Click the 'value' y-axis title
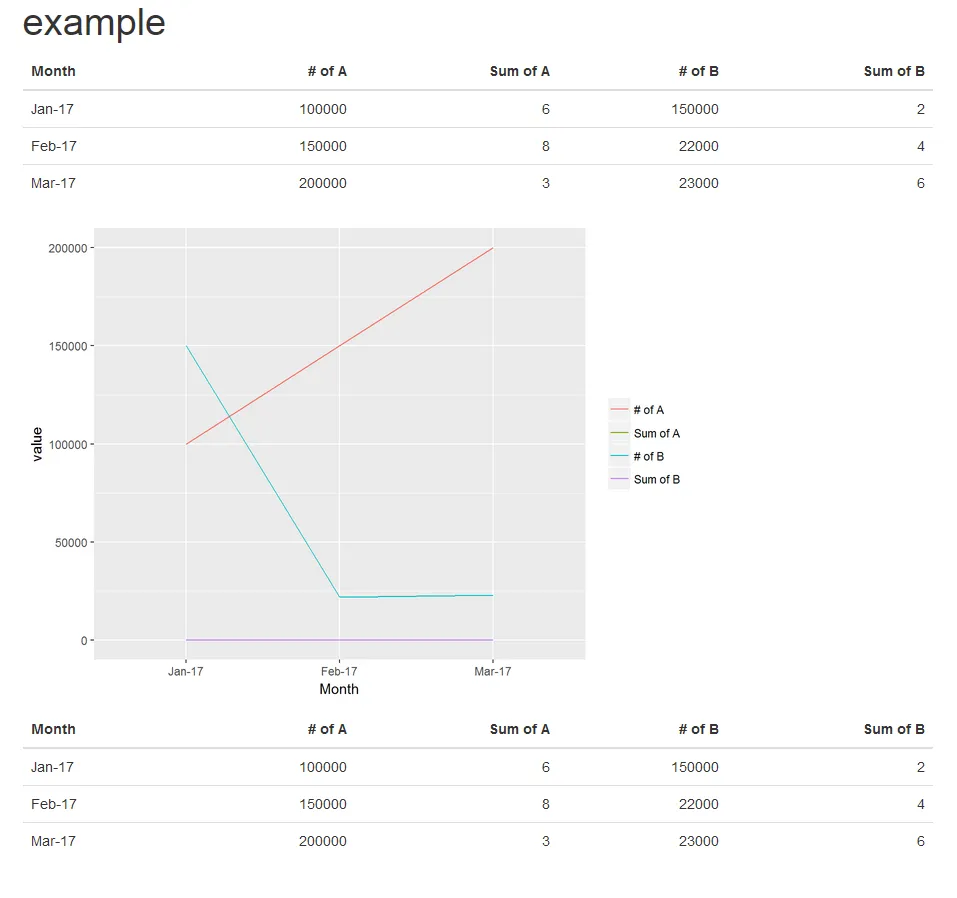Viewport: 957px width, 898px height. click(38, 443)
